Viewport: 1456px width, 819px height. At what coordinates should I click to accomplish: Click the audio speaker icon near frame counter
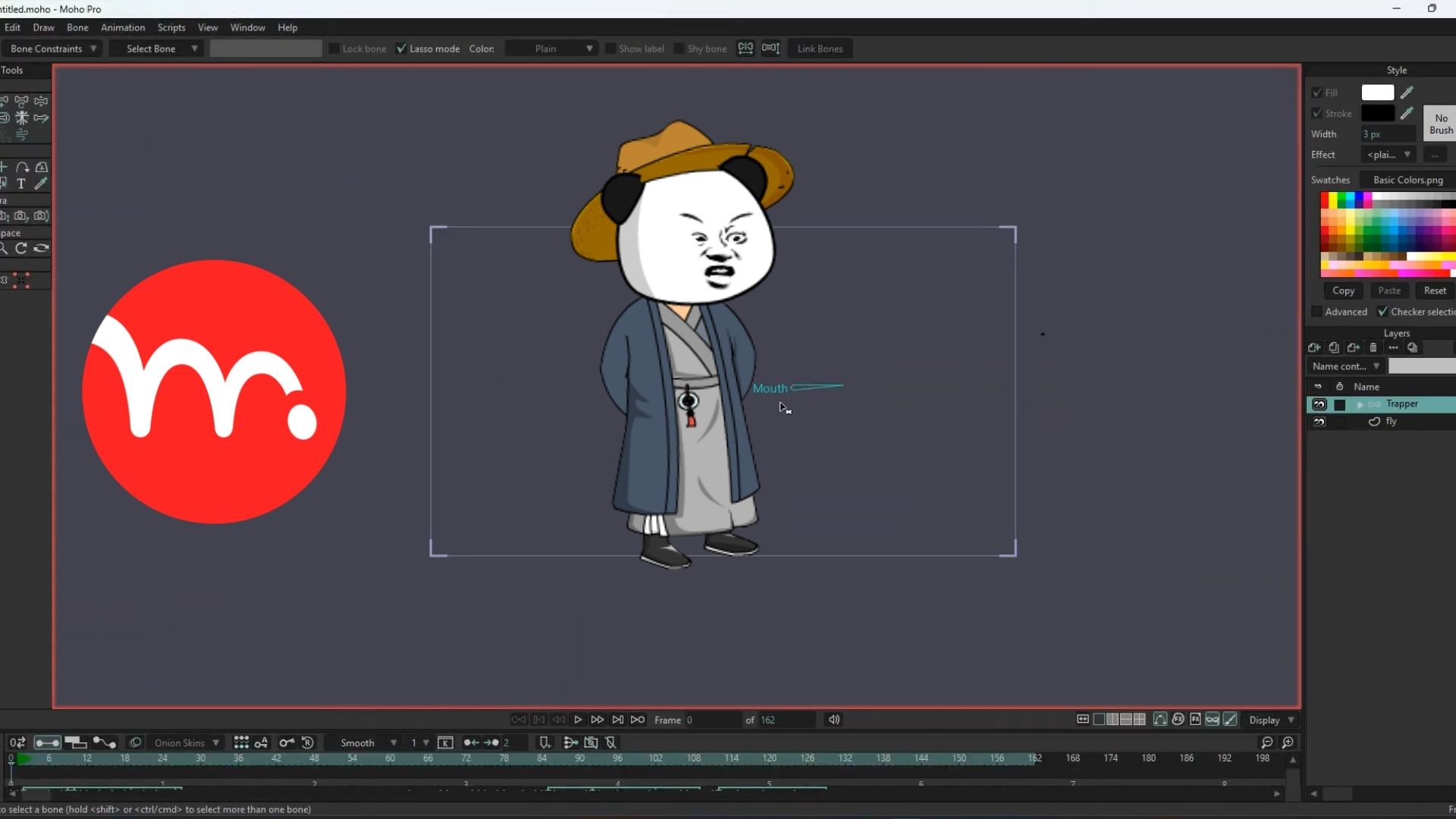click(x=833, y=720)
